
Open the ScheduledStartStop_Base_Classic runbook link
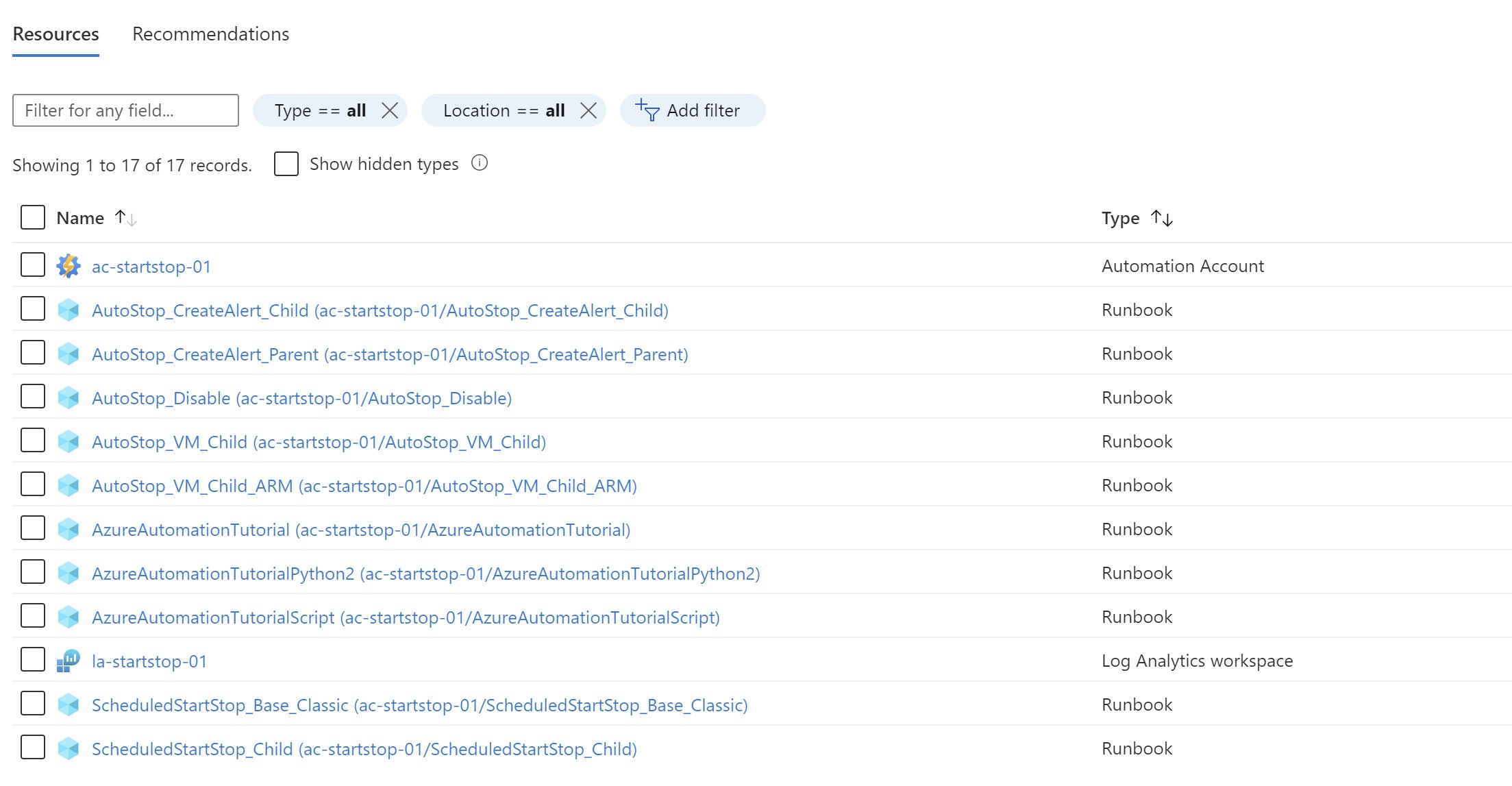pos(420,705)
